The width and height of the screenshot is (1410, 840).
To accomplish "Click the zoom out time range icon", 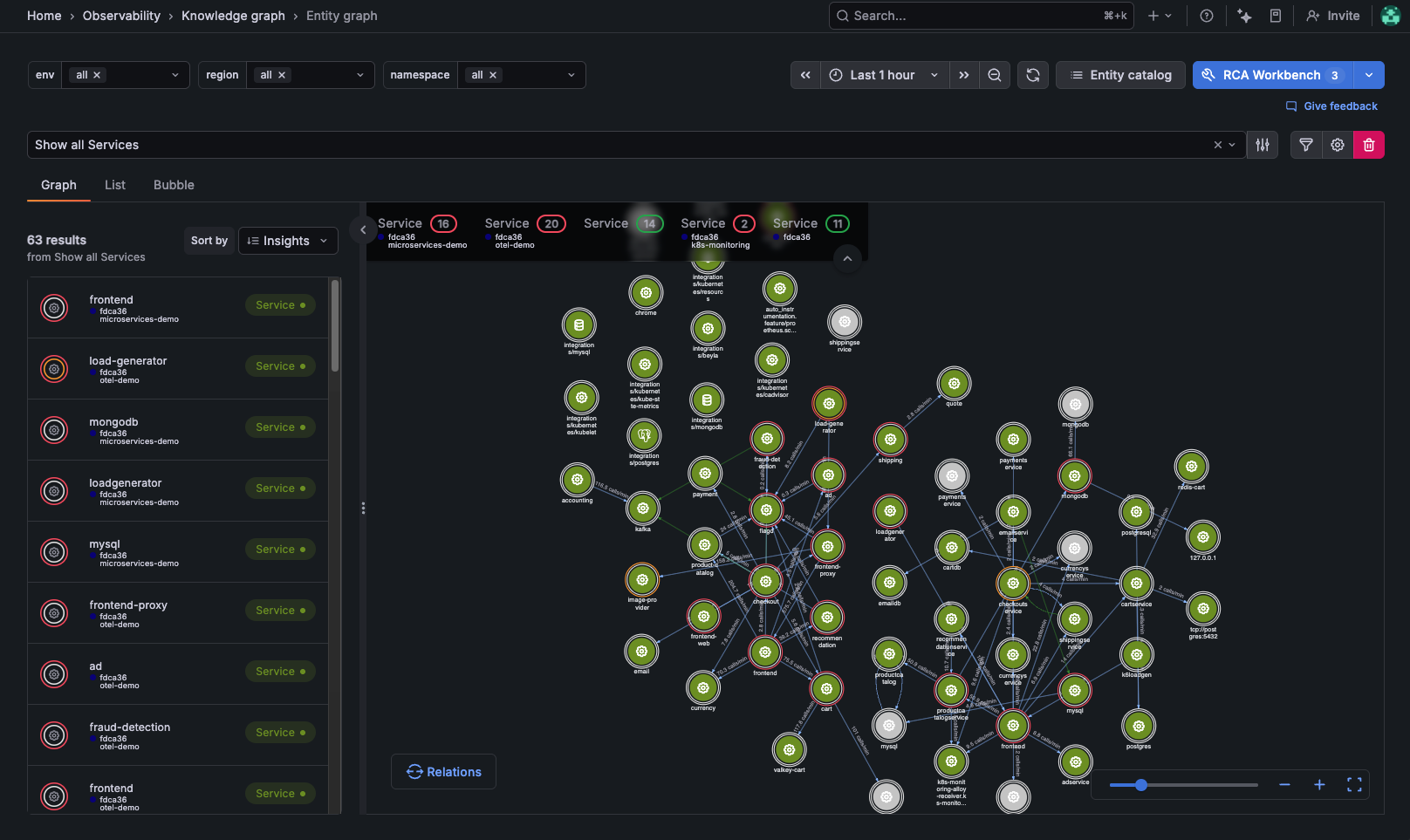I will pyautogui.click(x=995, y=75).
